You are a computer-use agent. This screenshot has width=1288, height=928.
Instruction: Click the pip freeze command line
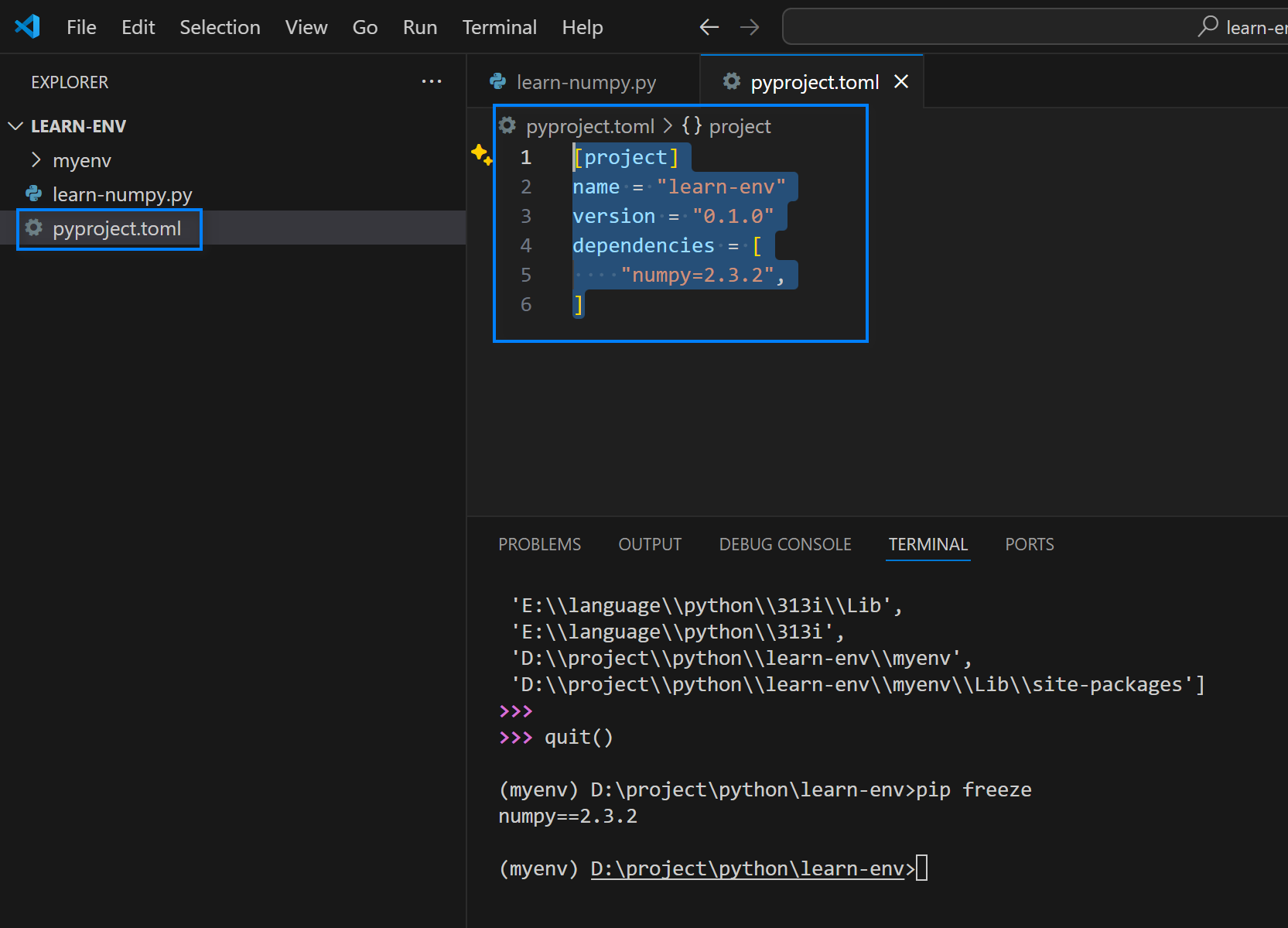point(974,789)
